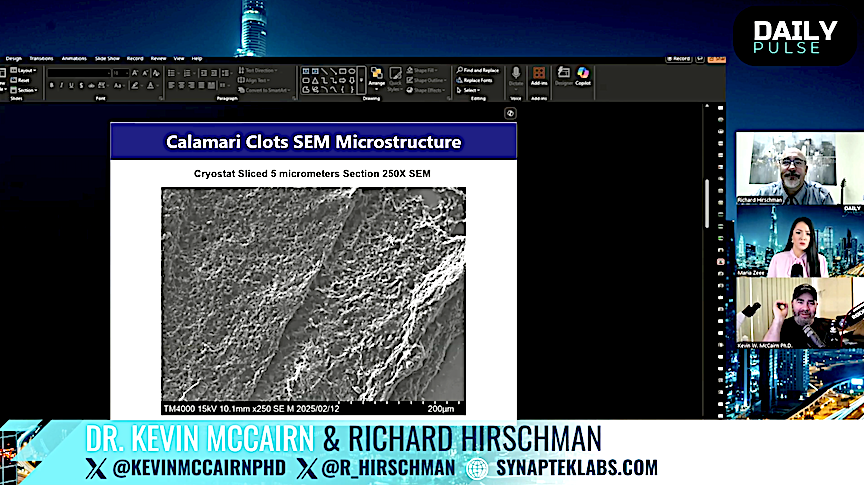Open the Designer pane
The image size is (864, 485).
pyautogui.click(x=562, y=75)
